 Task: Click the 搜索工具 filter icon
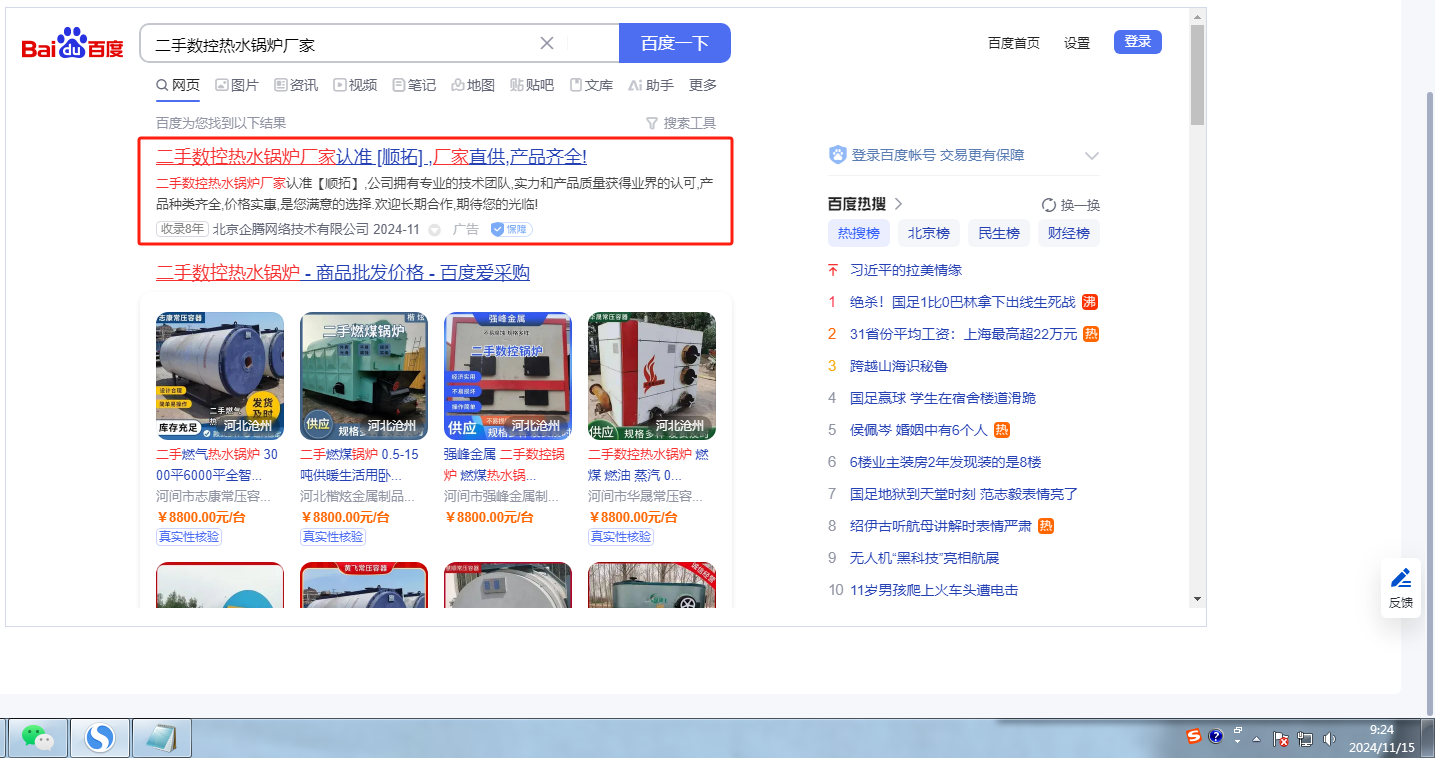tap(652, 123)
